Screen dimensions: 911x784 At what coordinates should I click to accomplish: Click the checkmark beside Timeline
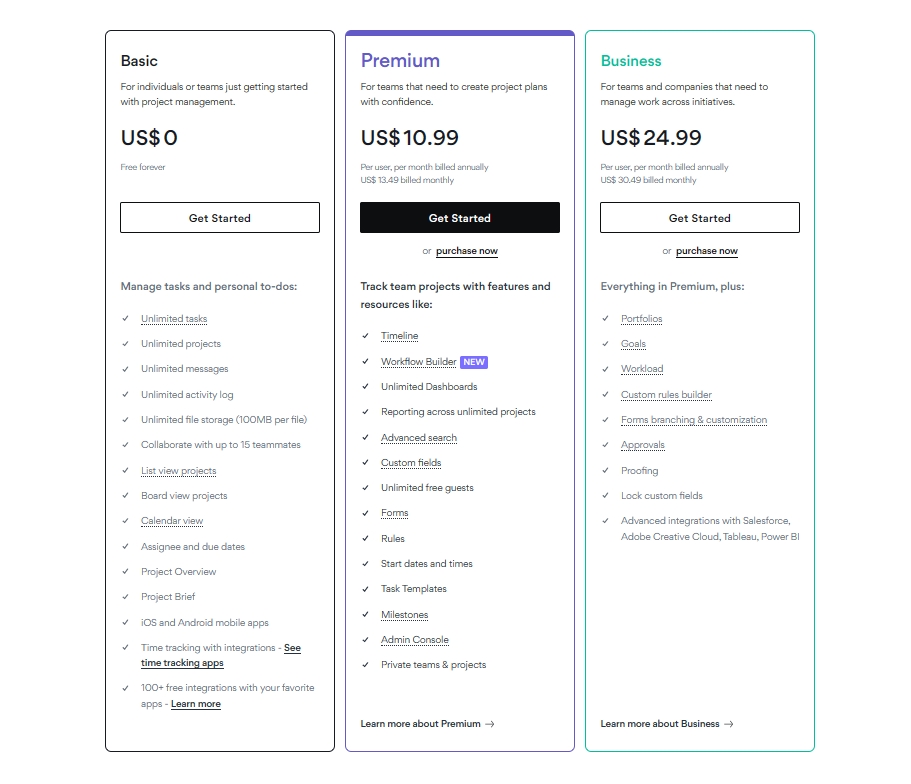click(x=365, y=335)
